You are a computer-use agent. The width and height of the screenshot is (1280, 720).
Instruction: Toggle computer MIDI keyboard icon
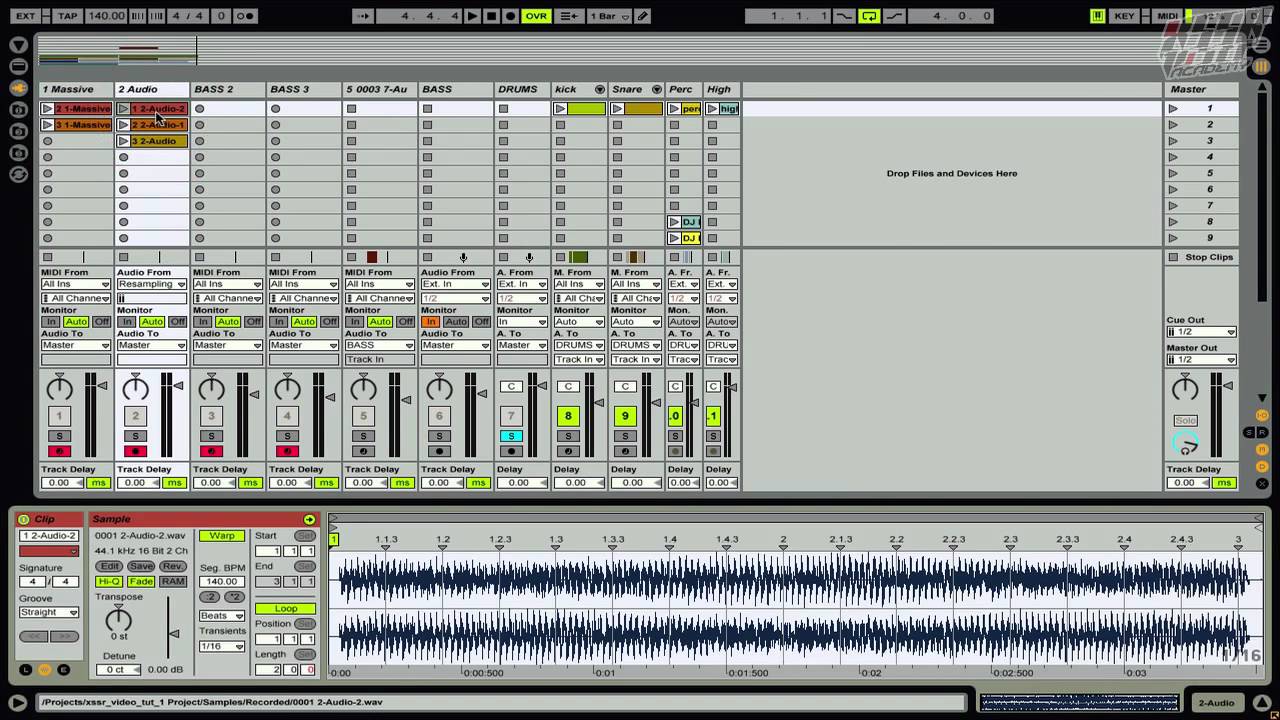click(1098, 16)
